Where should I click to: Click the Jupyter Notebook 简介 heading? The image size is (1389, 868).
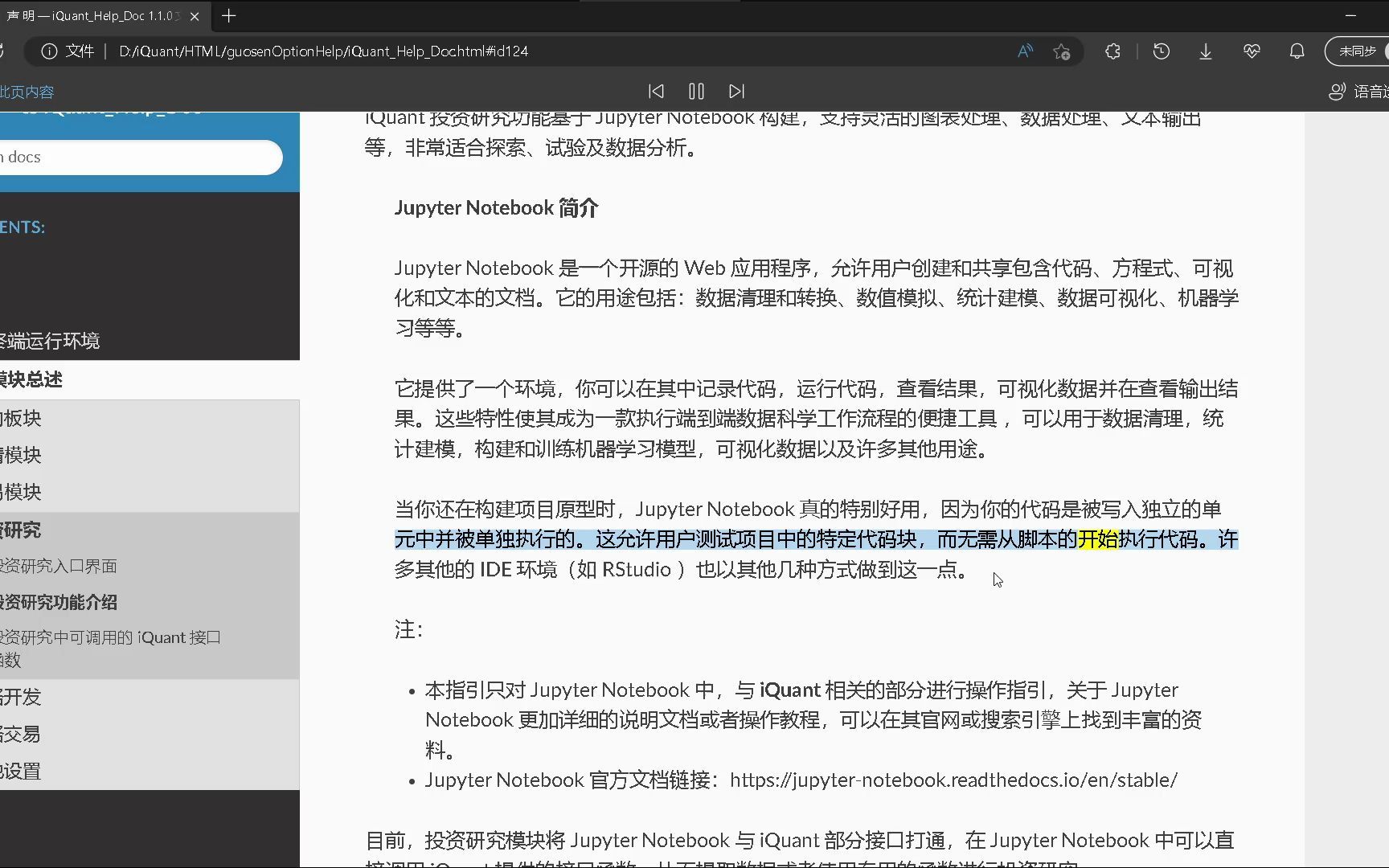[x=497, y=208]
